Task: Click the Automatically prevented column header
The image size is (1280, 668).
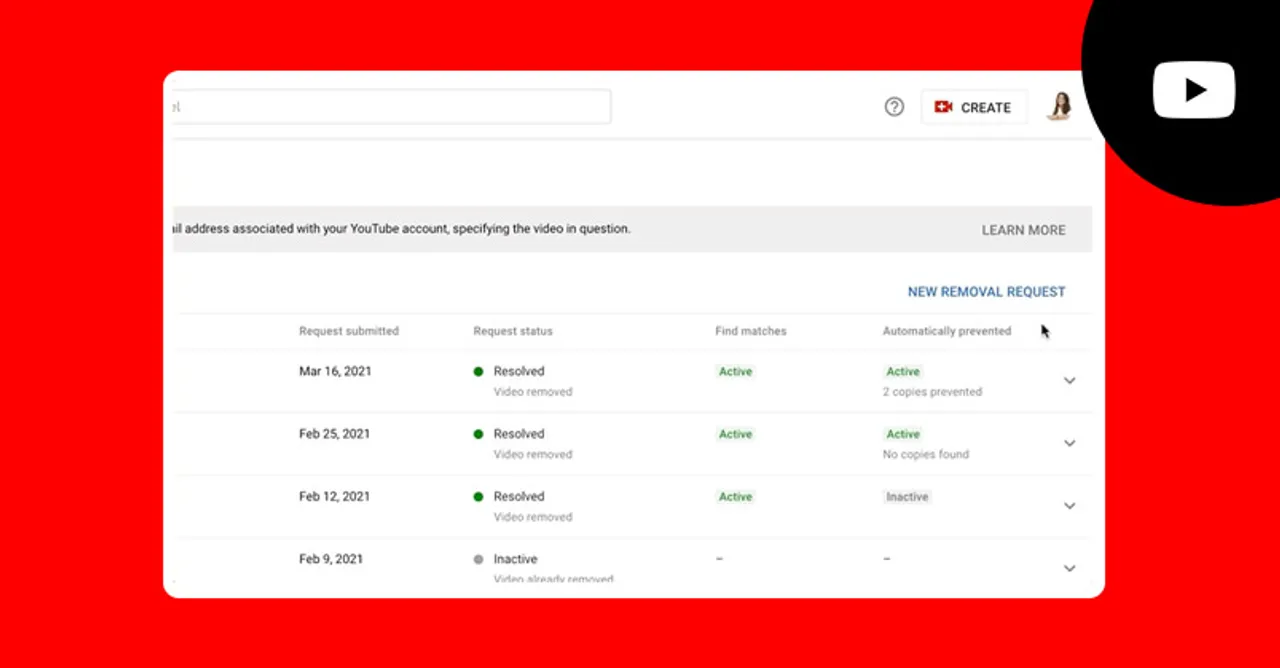Action: [947, 331]
